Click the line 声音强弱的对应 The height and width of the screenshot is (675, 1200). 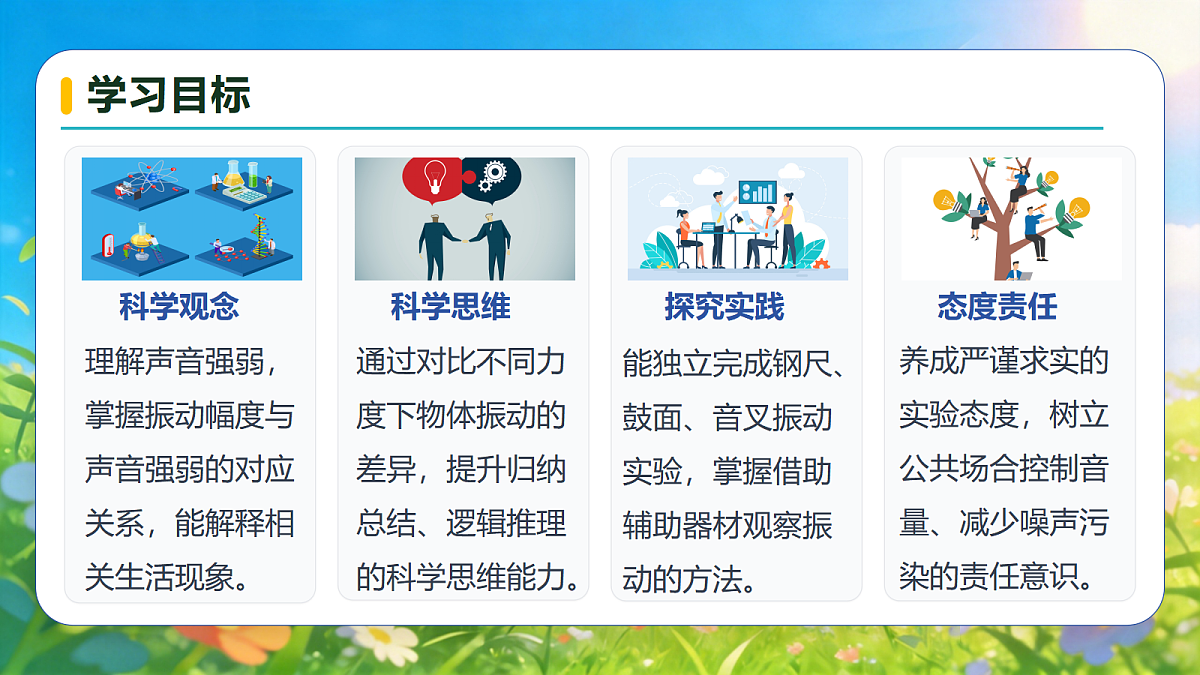pyautogui.click(x=189, y=469)
